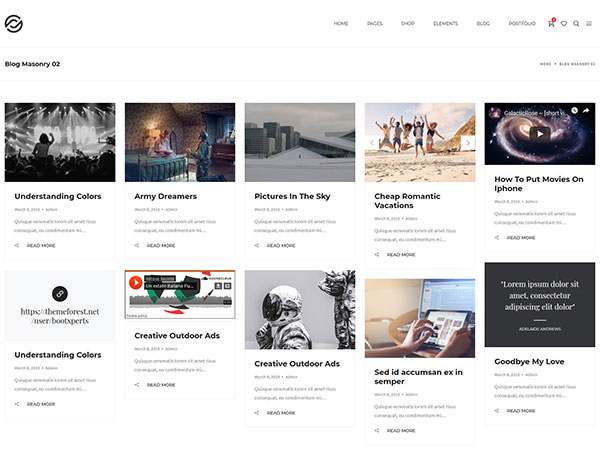Click the share arrow on the video

tap(586, 111)
